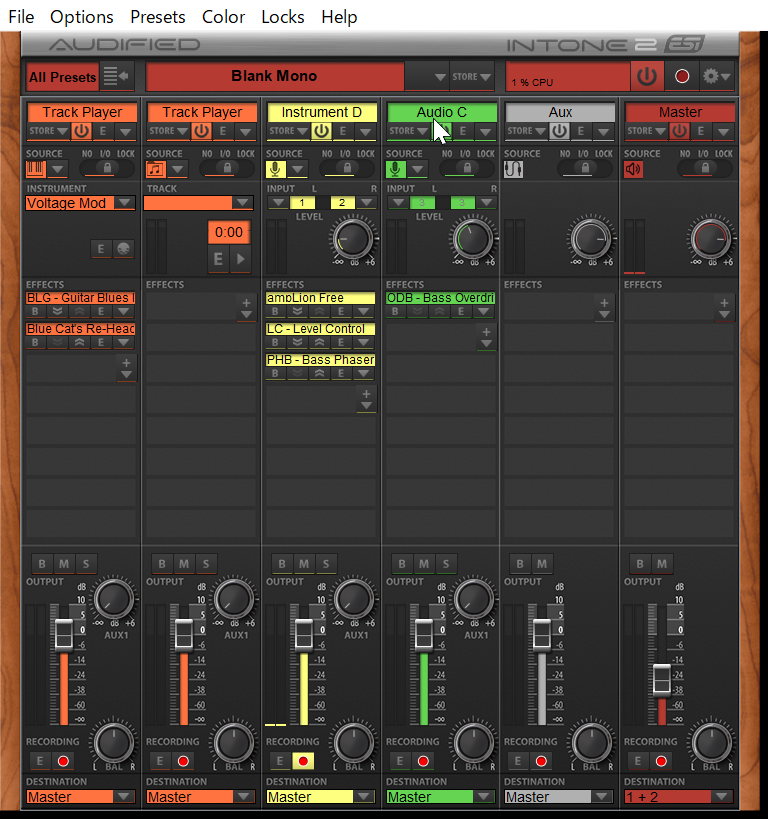Viewport: 768px width, 819px height.
Task: Select the ODB - Bass Overdrive effect
Action: [x=440, y=298]
